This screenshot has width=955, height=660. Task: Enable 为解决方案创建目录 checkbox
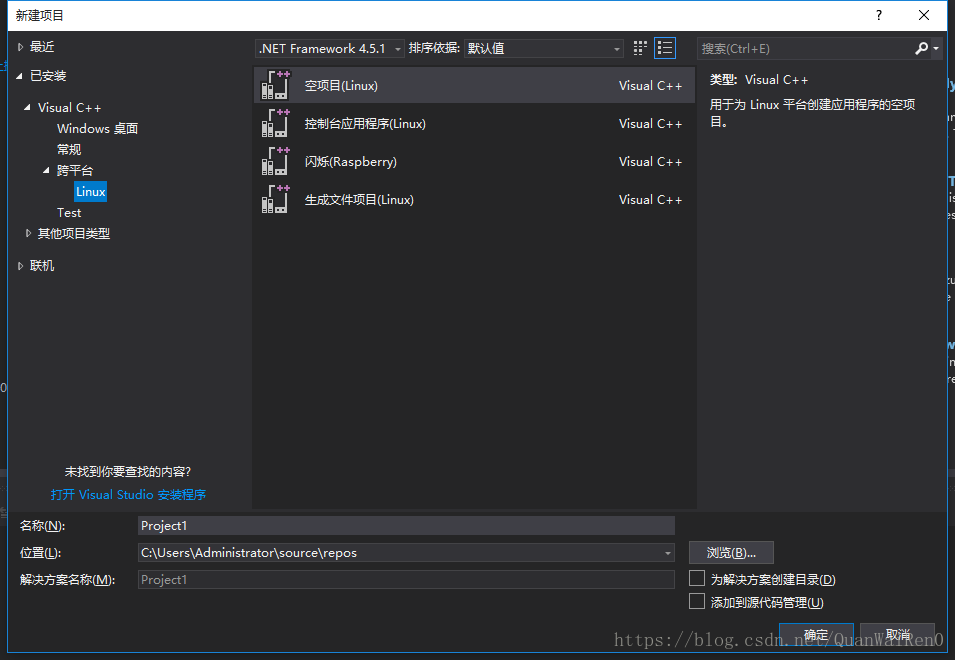[696, 578]
